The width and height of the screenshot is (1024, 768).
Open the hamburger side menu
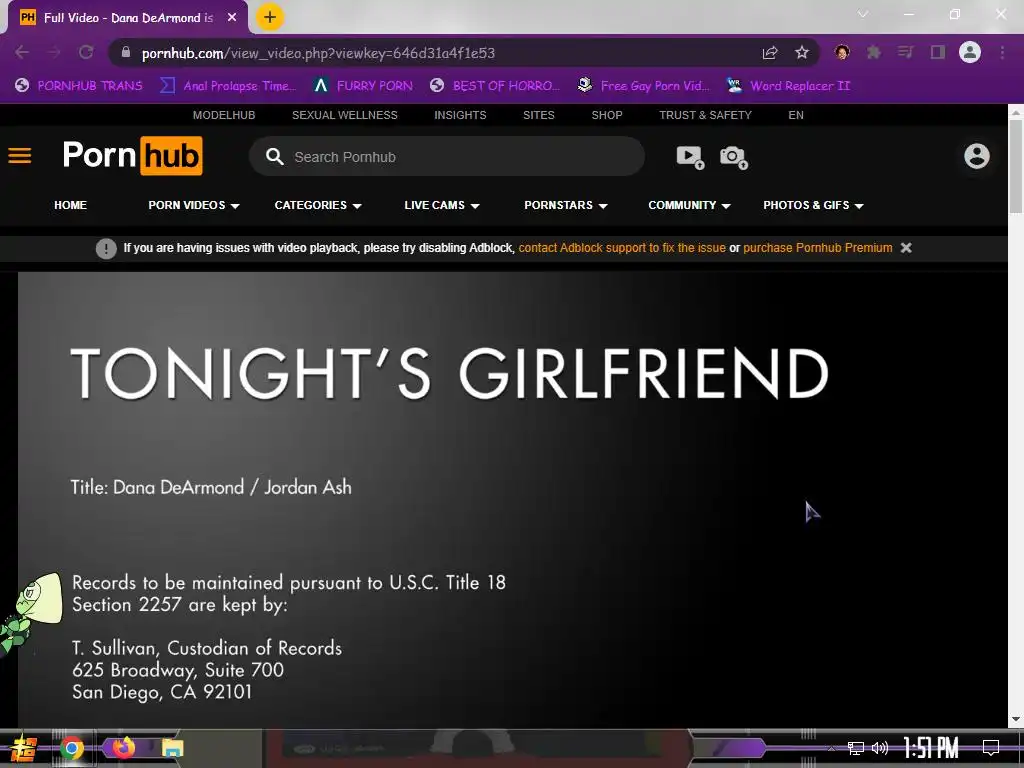[20, 156]
